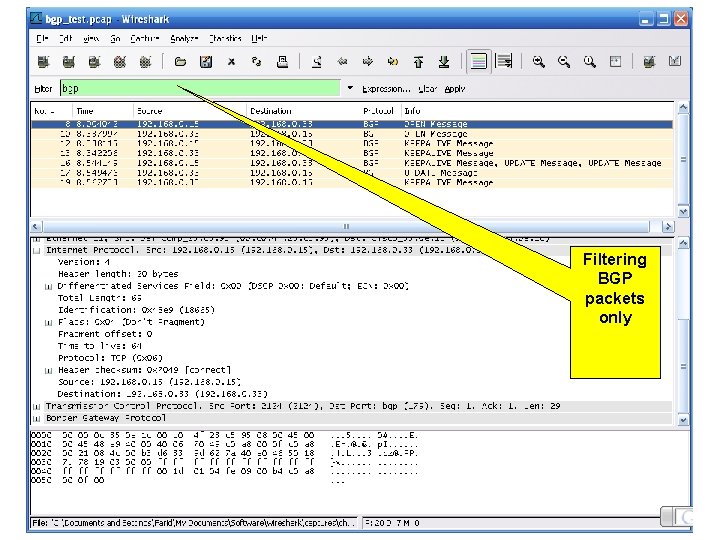Expand the Flags: 0x04 node
This screenshot has width=720, height=540.
[48, 322]
